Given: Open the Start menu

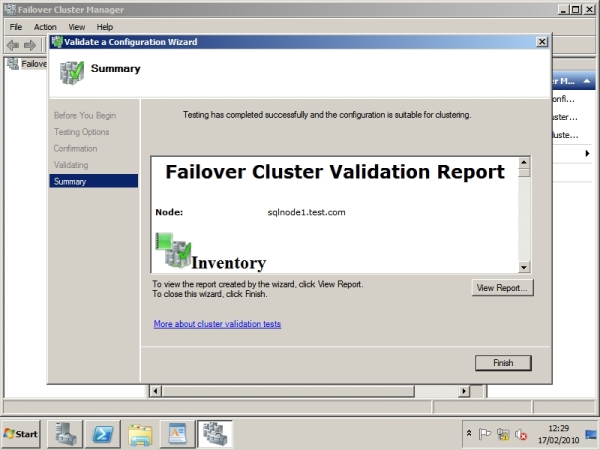Looking at the screenshot, I should click(x=21, y=434).
